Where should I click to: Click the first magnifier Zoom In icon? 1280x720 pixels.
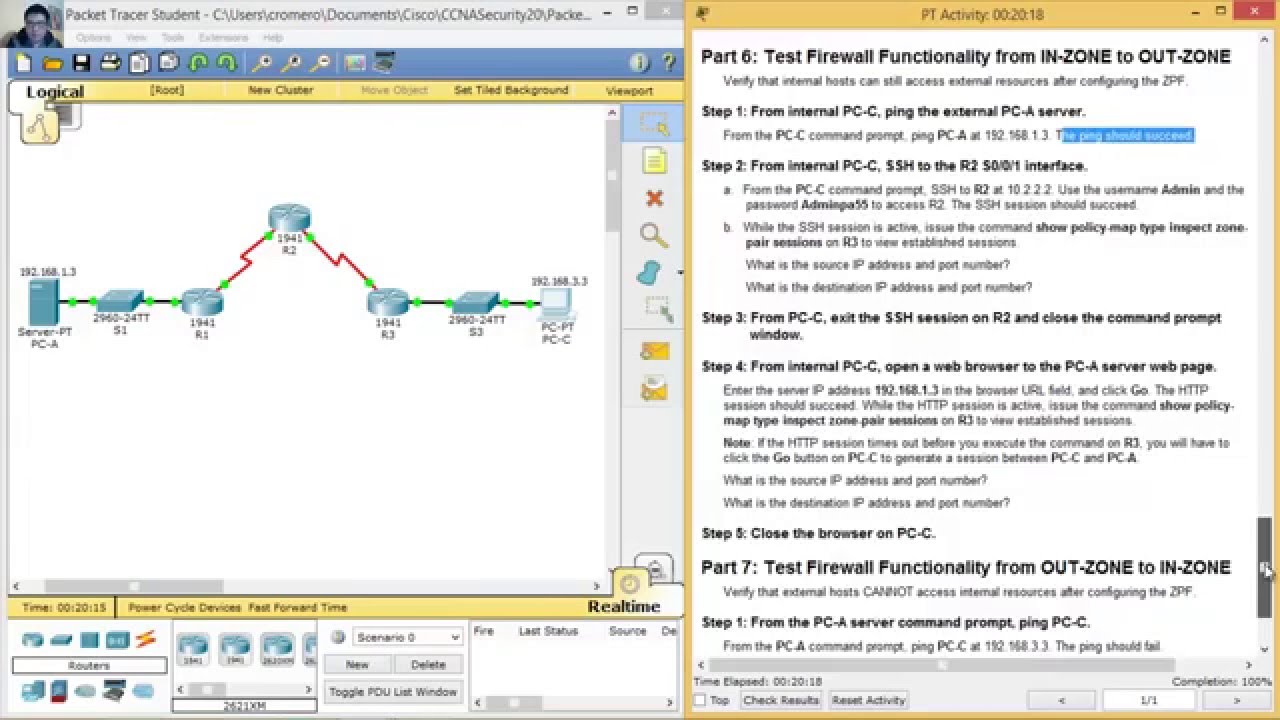[x=262, y=63]
